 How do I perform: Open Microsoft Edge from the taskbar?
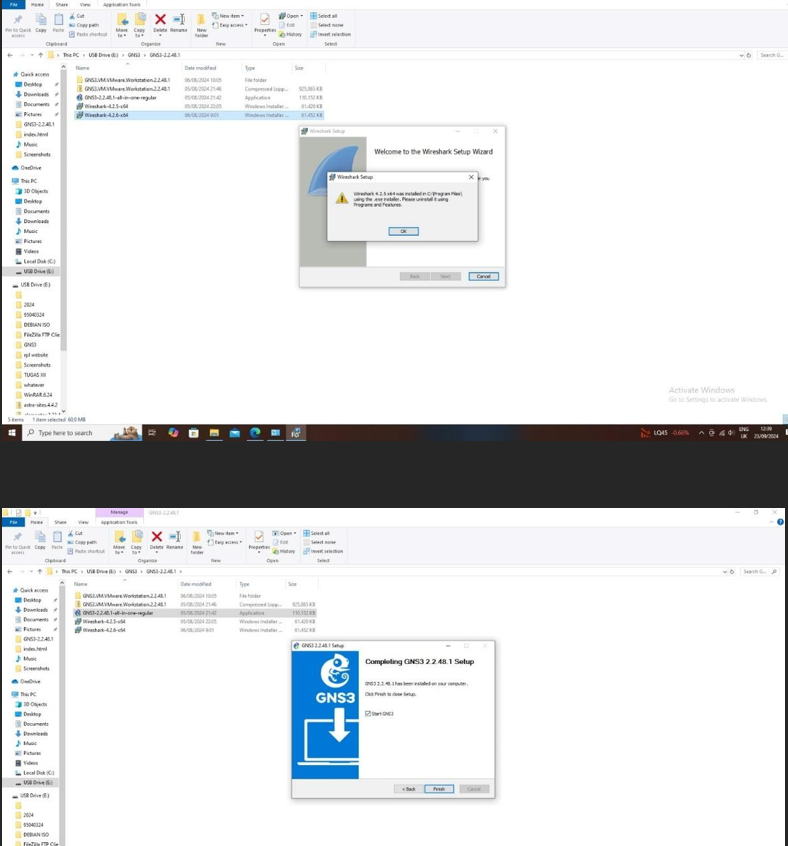(x=255, y=433)
